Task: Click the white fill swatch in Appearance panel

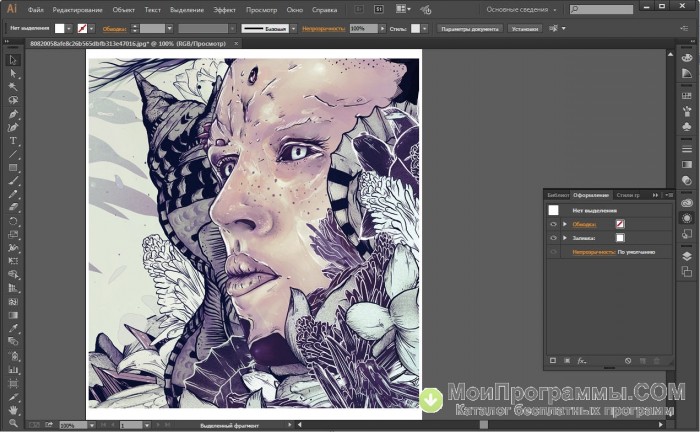Action: pos(620,238)
